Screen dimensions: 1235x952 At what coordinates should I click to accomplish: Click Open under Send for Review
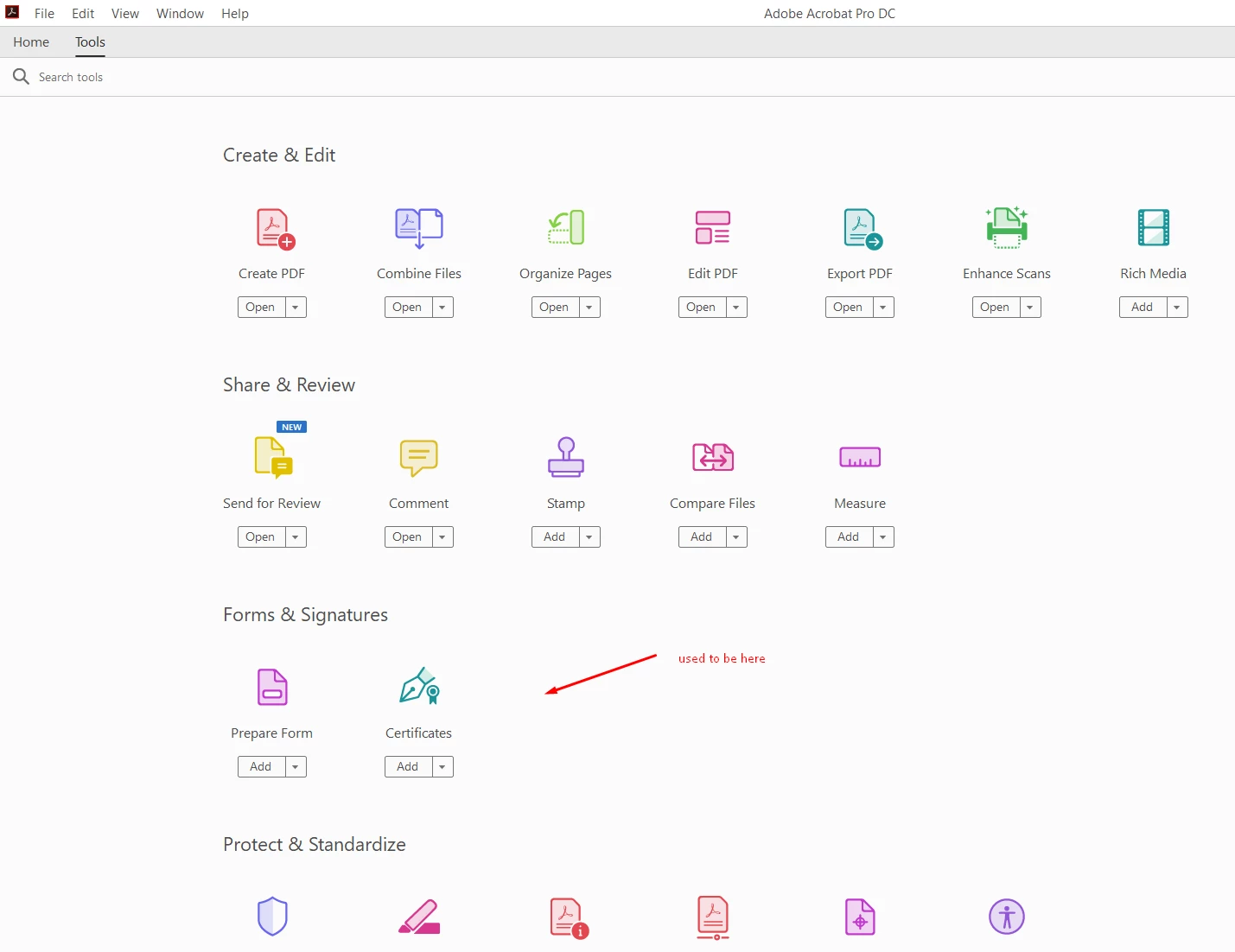point(261,536)
